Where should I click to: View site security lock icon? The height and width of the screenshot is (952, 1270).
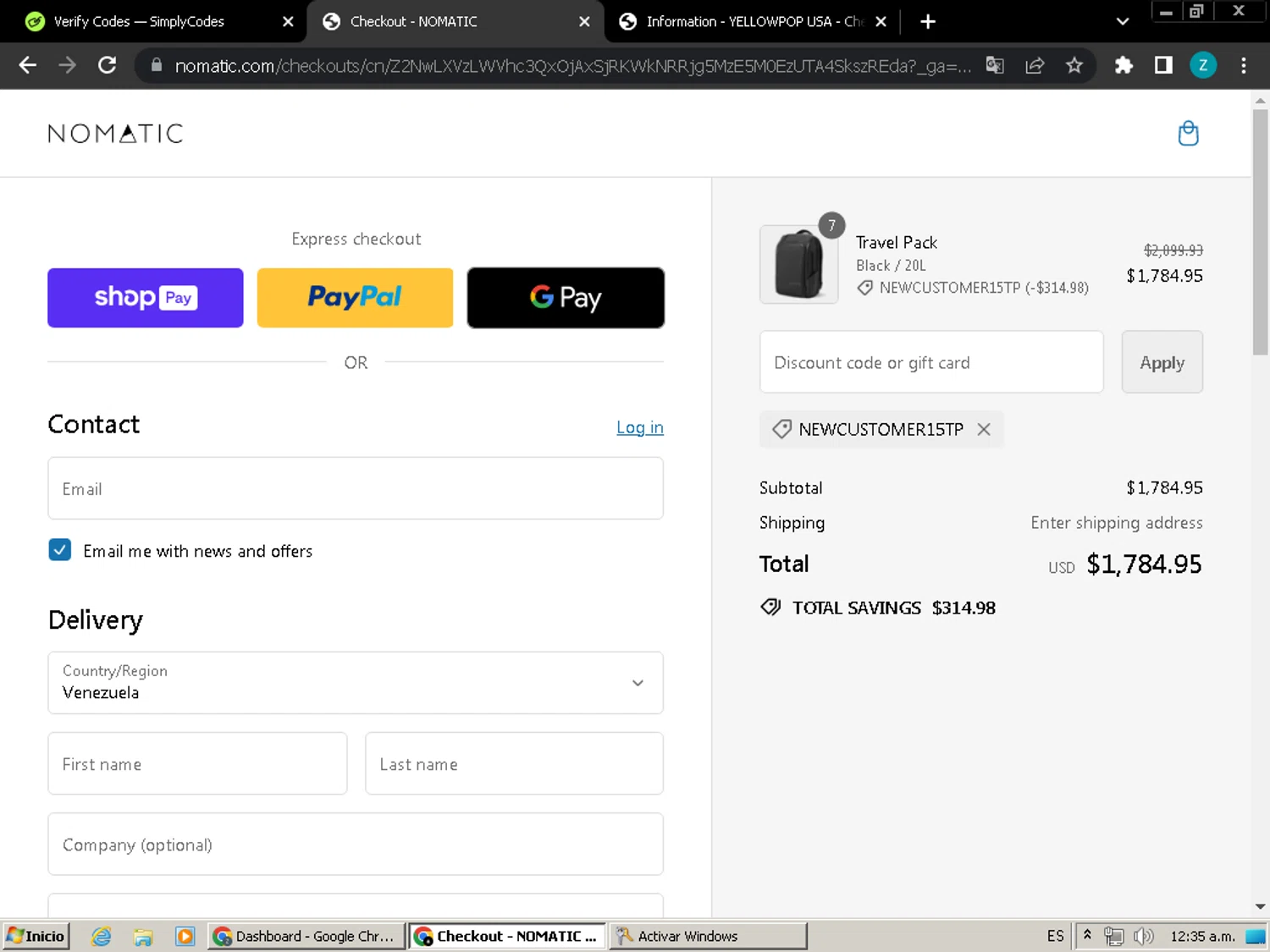[x=156, y=65]
